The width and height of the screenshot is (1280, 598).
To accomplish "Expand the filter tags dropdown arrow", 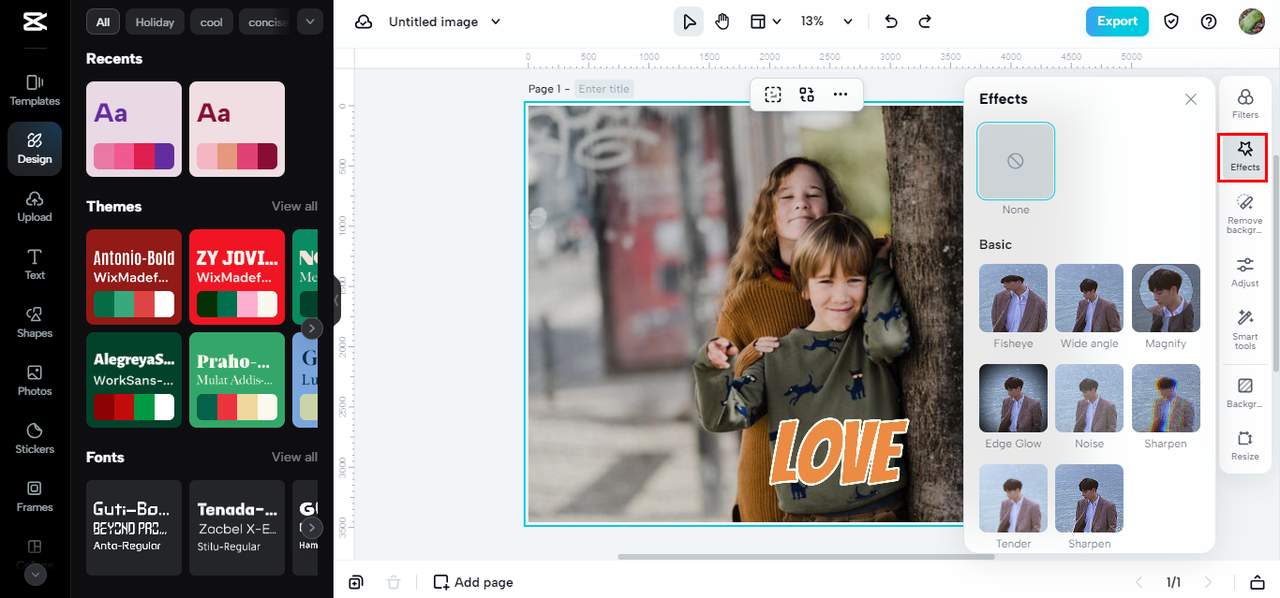I will click(x=309, y=22).
